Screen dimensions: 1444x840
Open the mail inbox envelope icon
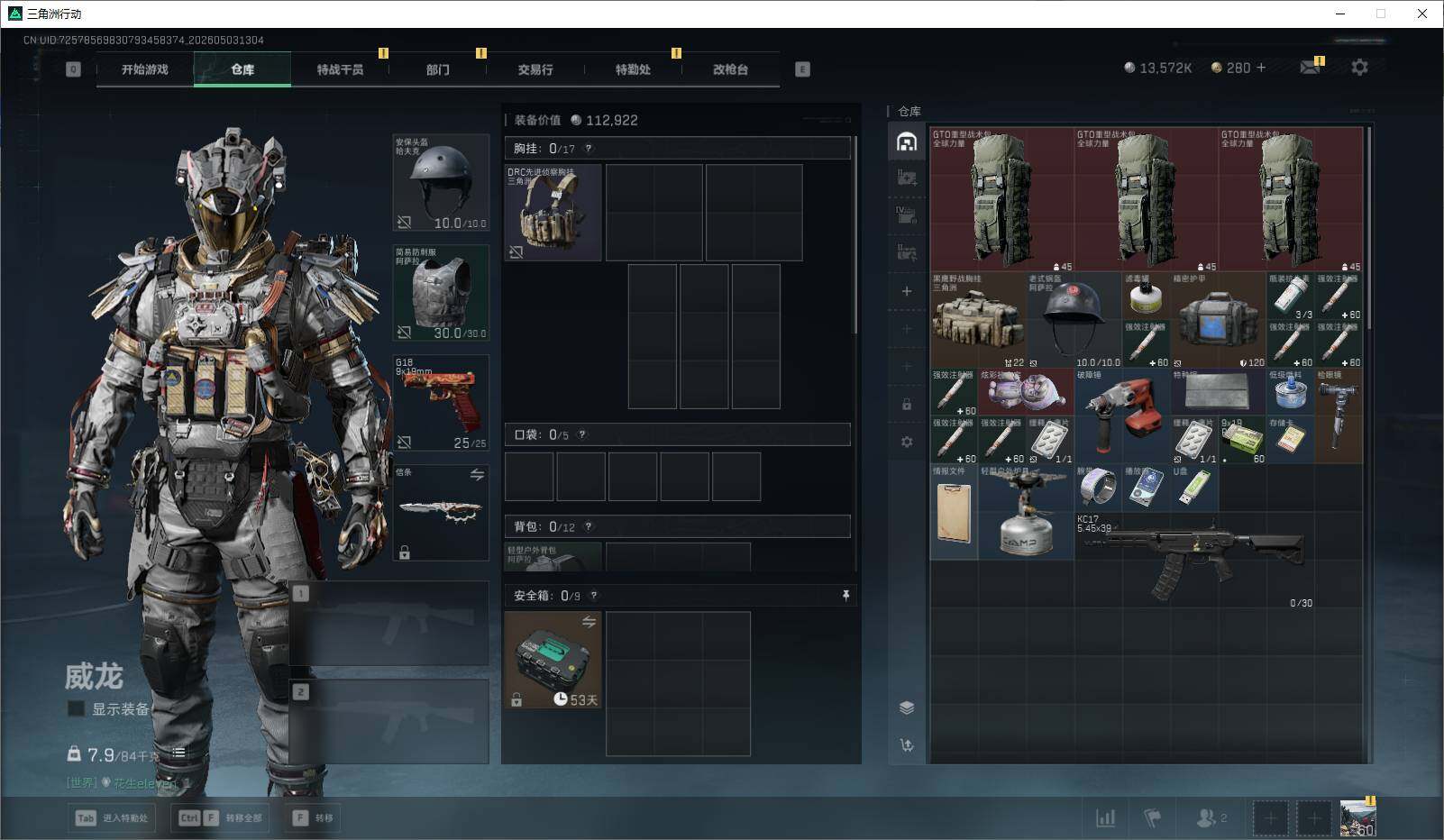point(1311,67)
